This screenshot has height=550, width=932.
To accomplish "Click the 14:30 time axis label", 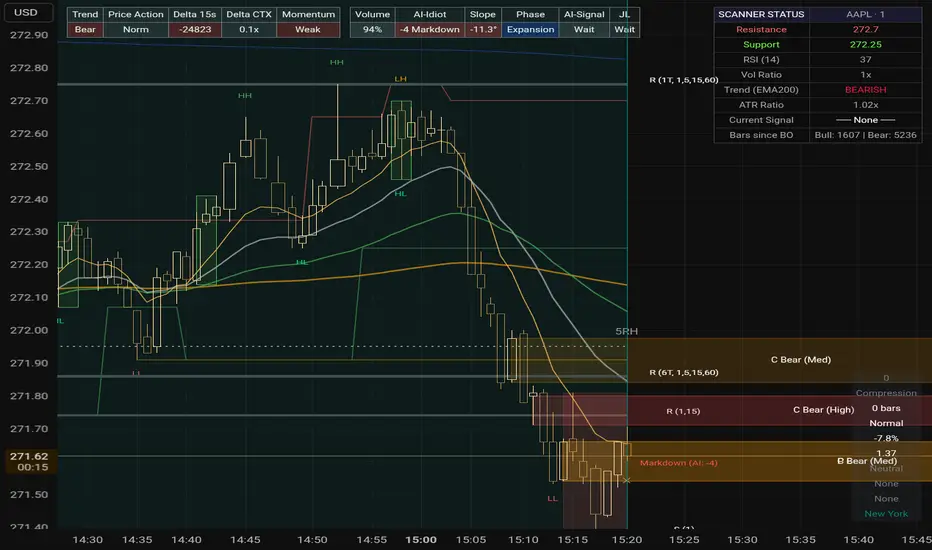I will (x=87, y=540).
